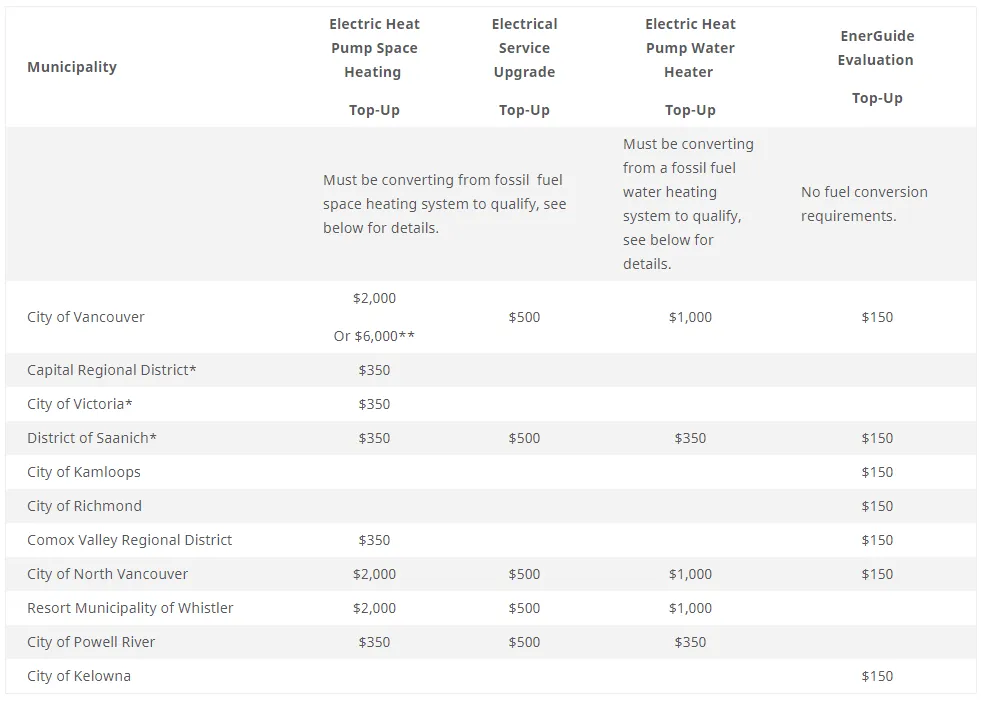984x703 pixels.
Task: Select the City of Vancouver row label
Action: tap(85, 317)
